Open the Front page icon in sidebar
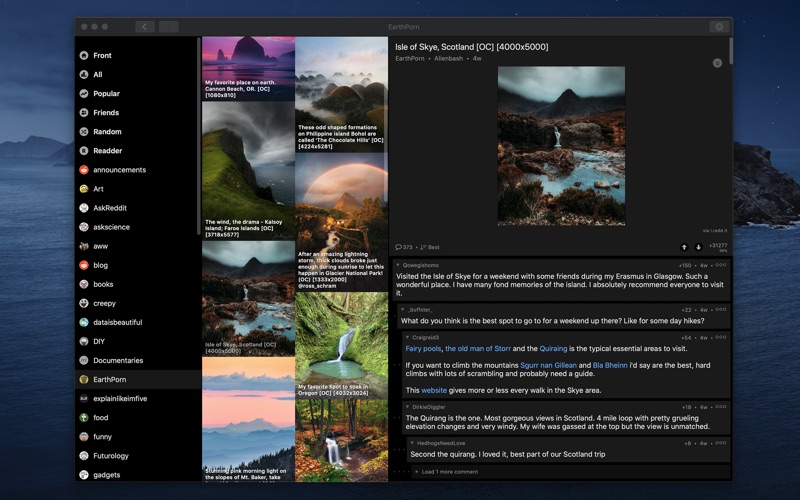The image size is (800, 500). coord(84,56)
